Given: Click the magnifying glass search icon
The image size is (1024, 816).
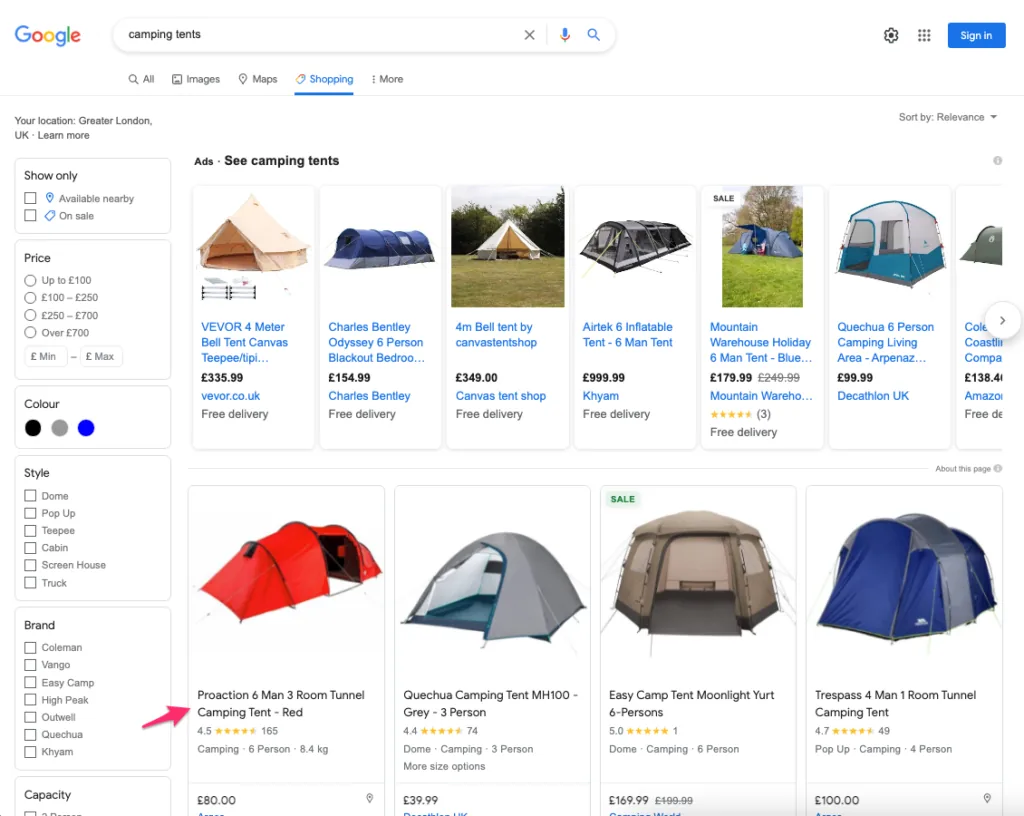Looking at the screenshot, I should click(x=594, y=35).
